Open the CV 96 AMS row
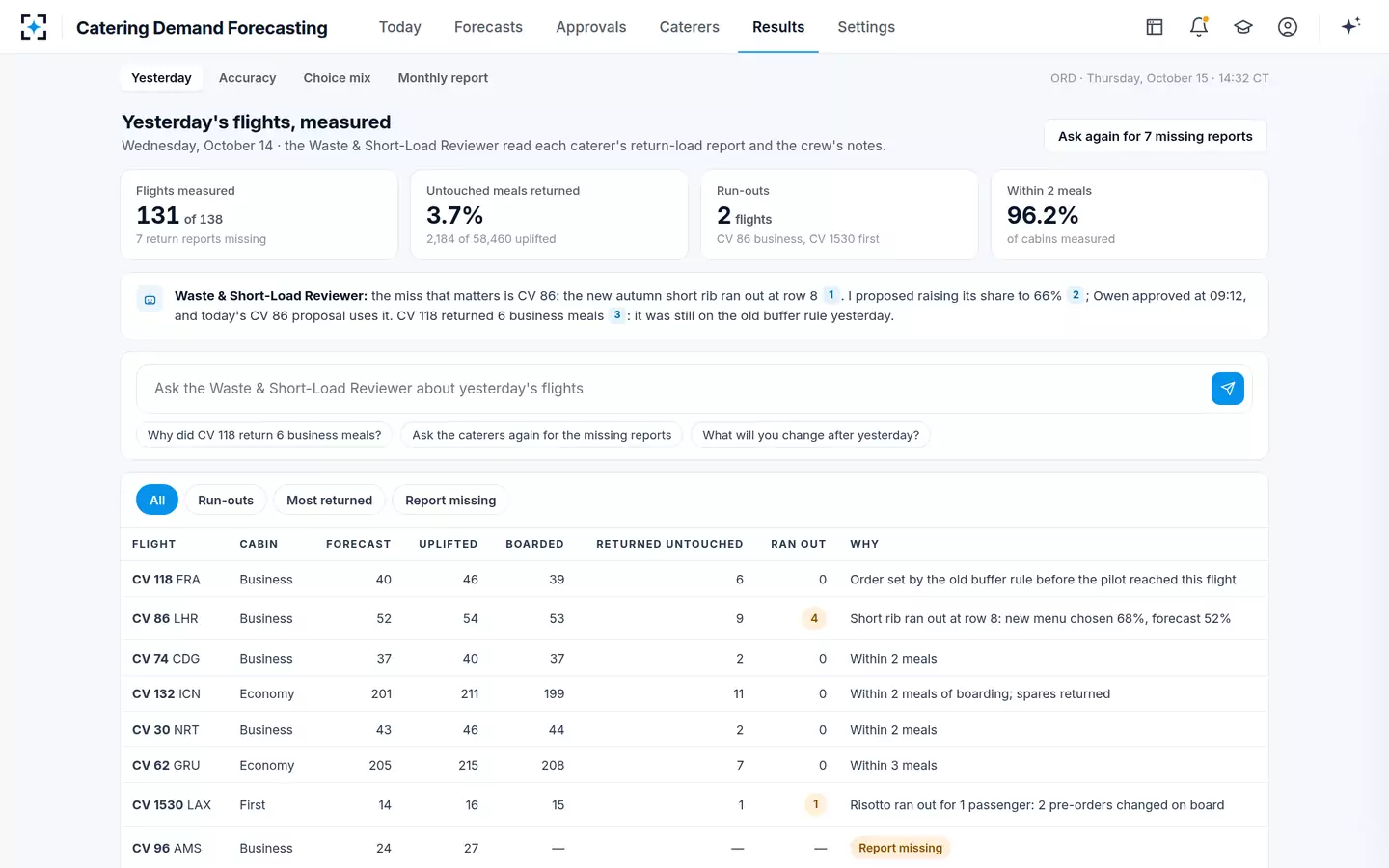Screen dimensions: 1389x868 coord(694,848)
